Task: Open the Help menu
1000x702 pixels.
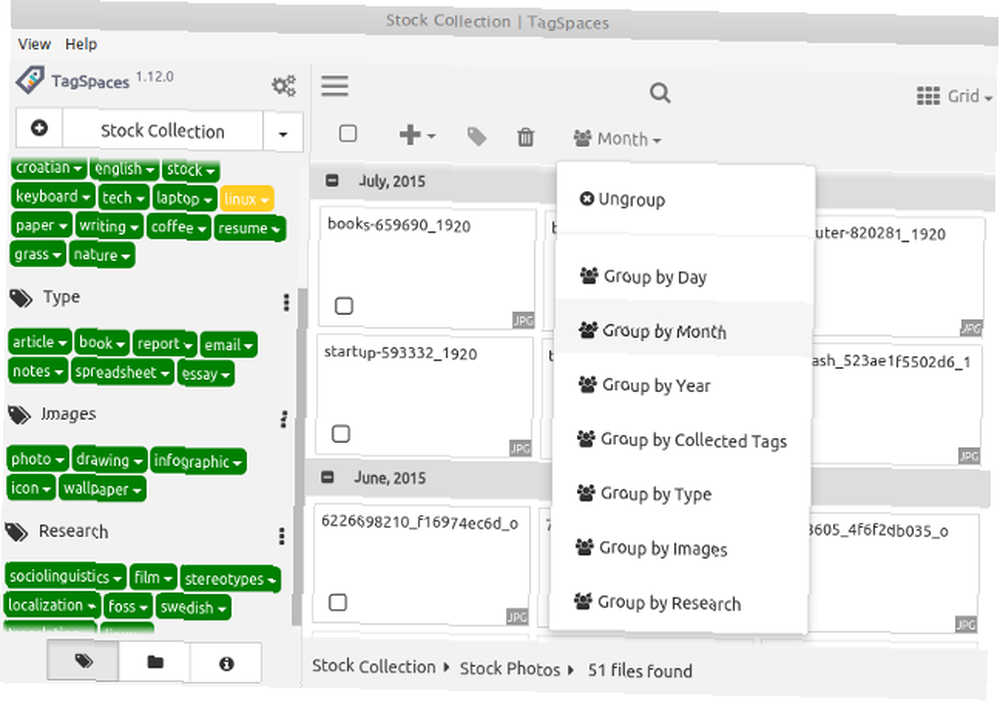Action: point(81,44)
